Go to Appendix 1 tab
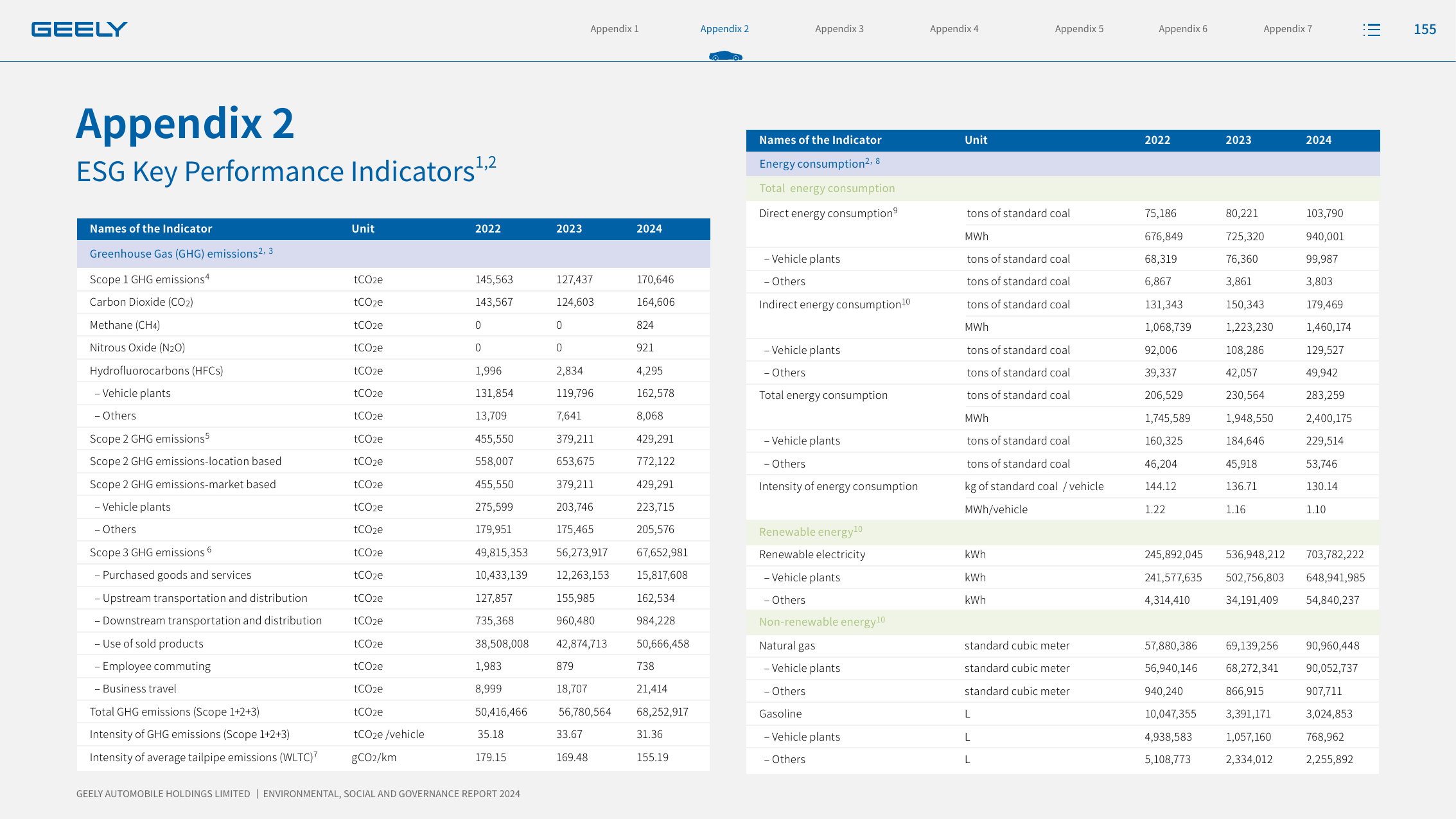 coord(614,29)
